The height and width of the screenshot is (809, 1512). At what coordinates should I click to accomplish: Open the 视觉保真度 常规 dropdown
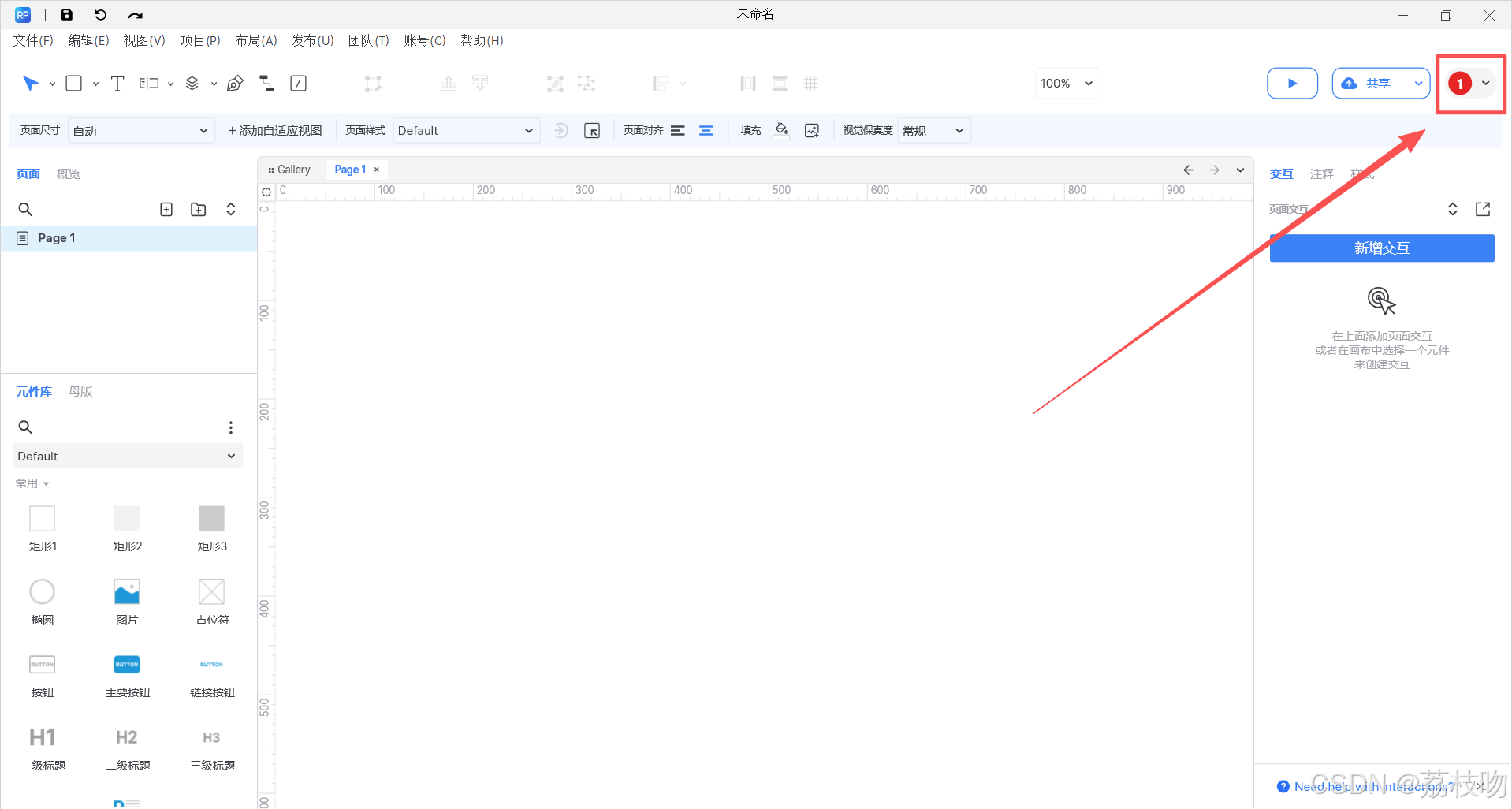click(934, 131)
